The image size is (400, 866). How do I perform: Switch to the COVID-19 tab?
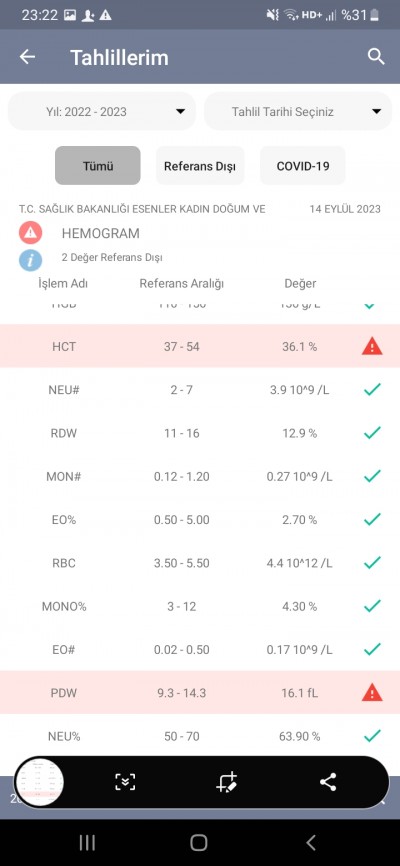point(303,166)
